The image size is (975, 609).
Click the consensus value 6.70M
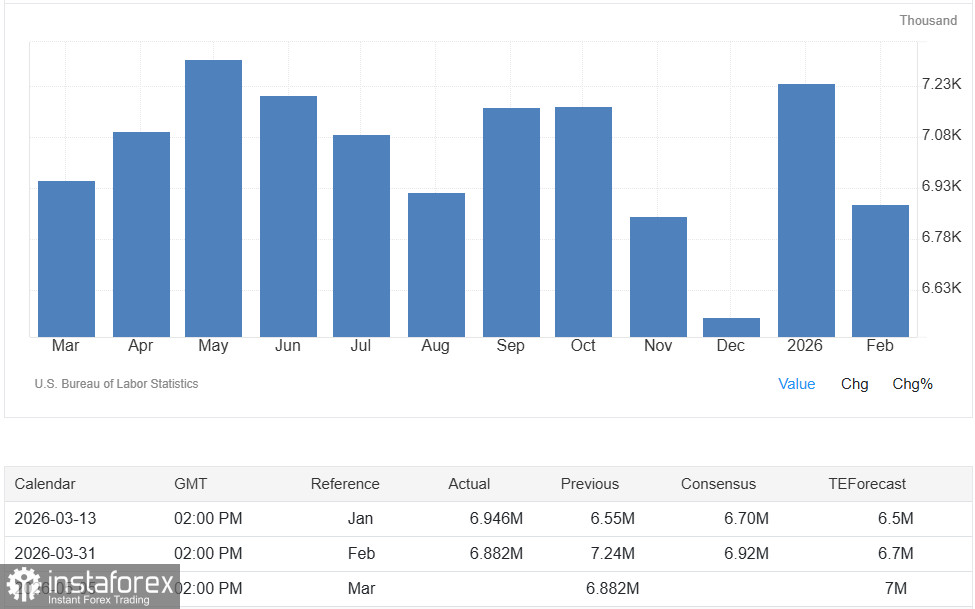(746, 518)
